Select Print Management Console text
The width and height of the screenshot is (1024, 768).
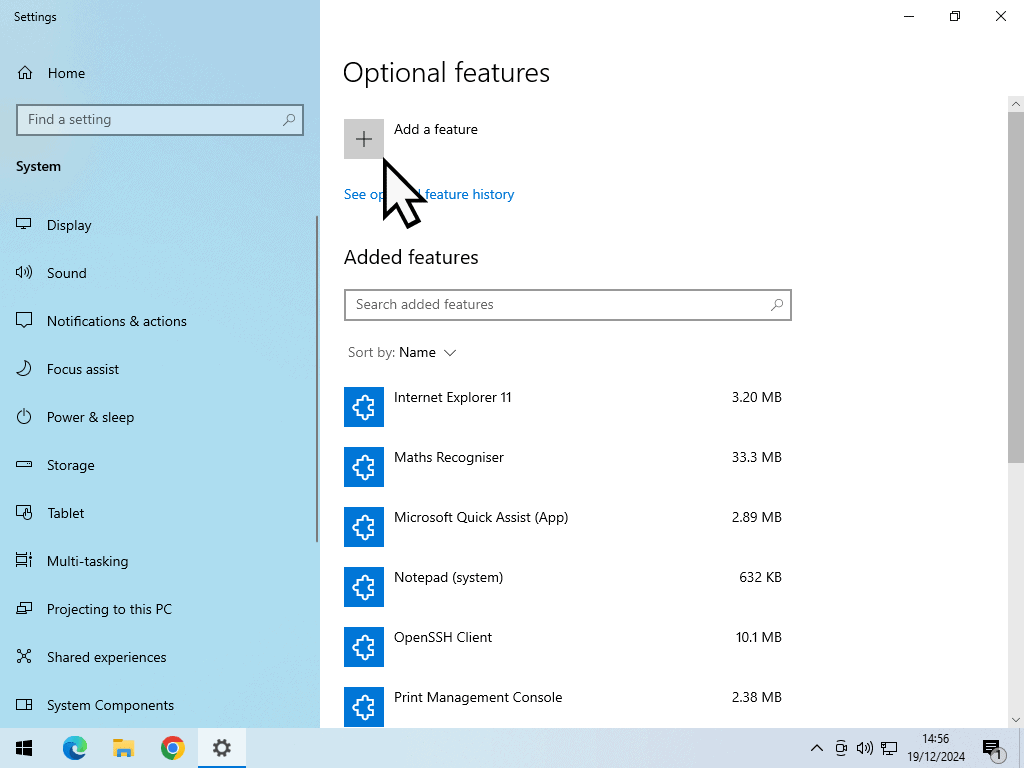pos(478,697)
